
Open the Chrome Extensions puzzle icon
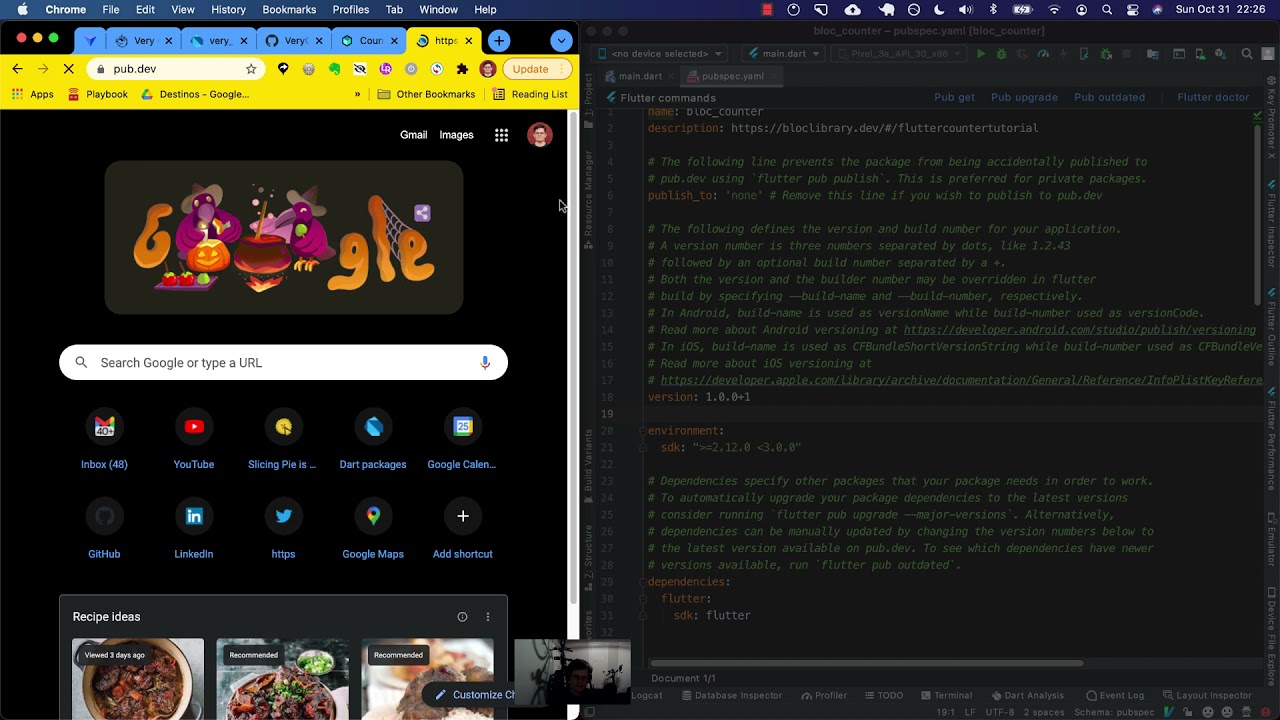point(462,69)
